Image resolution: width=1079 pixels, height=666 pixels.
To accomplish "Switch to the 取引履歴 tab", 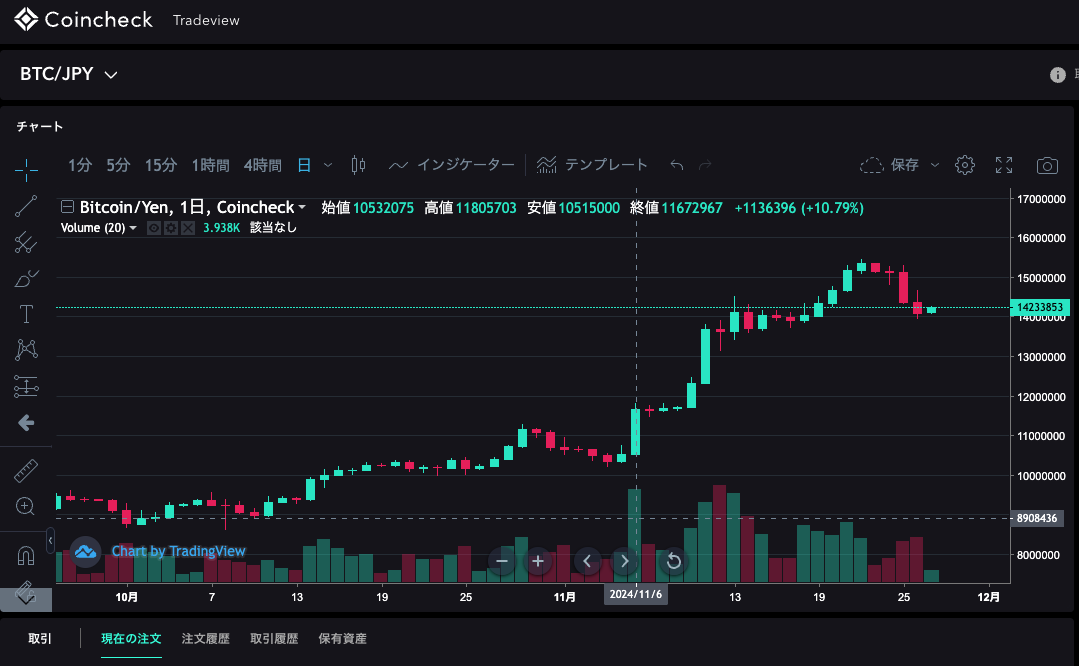I will (x=274, y=638).
